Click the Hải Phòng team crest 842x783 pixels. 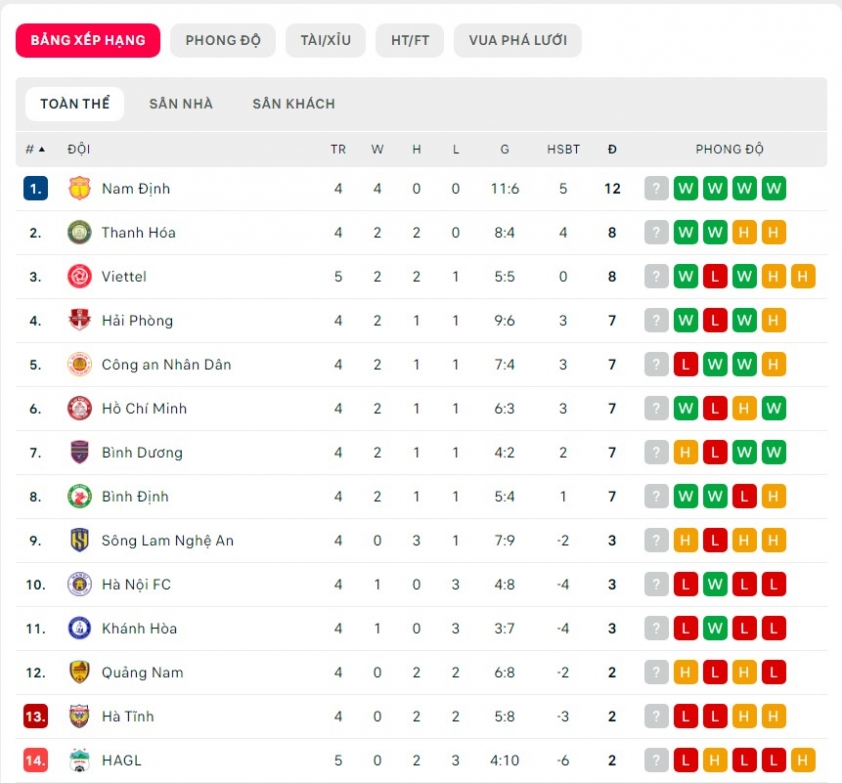pos(79,320)
